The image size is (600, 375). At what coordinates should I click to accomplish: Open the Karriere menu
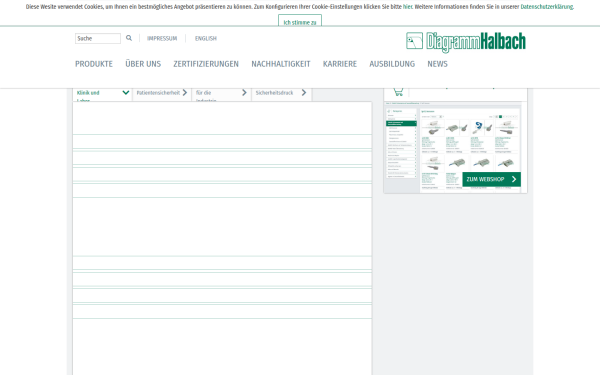[x=340, y=64]
